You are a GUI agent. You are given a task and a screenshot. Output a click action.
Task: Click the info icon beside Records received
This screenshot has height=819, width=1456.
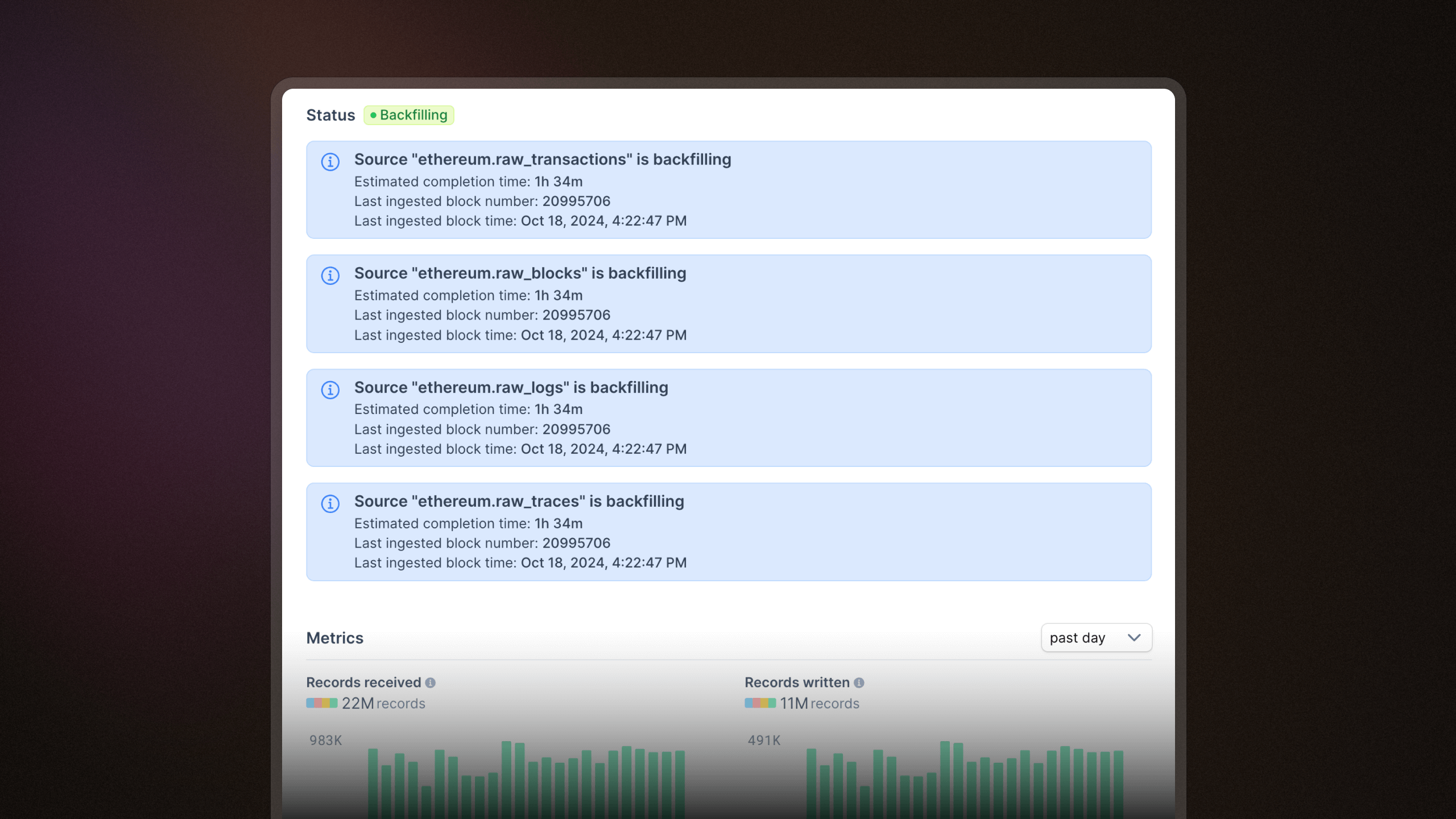(x=431, y=682)
